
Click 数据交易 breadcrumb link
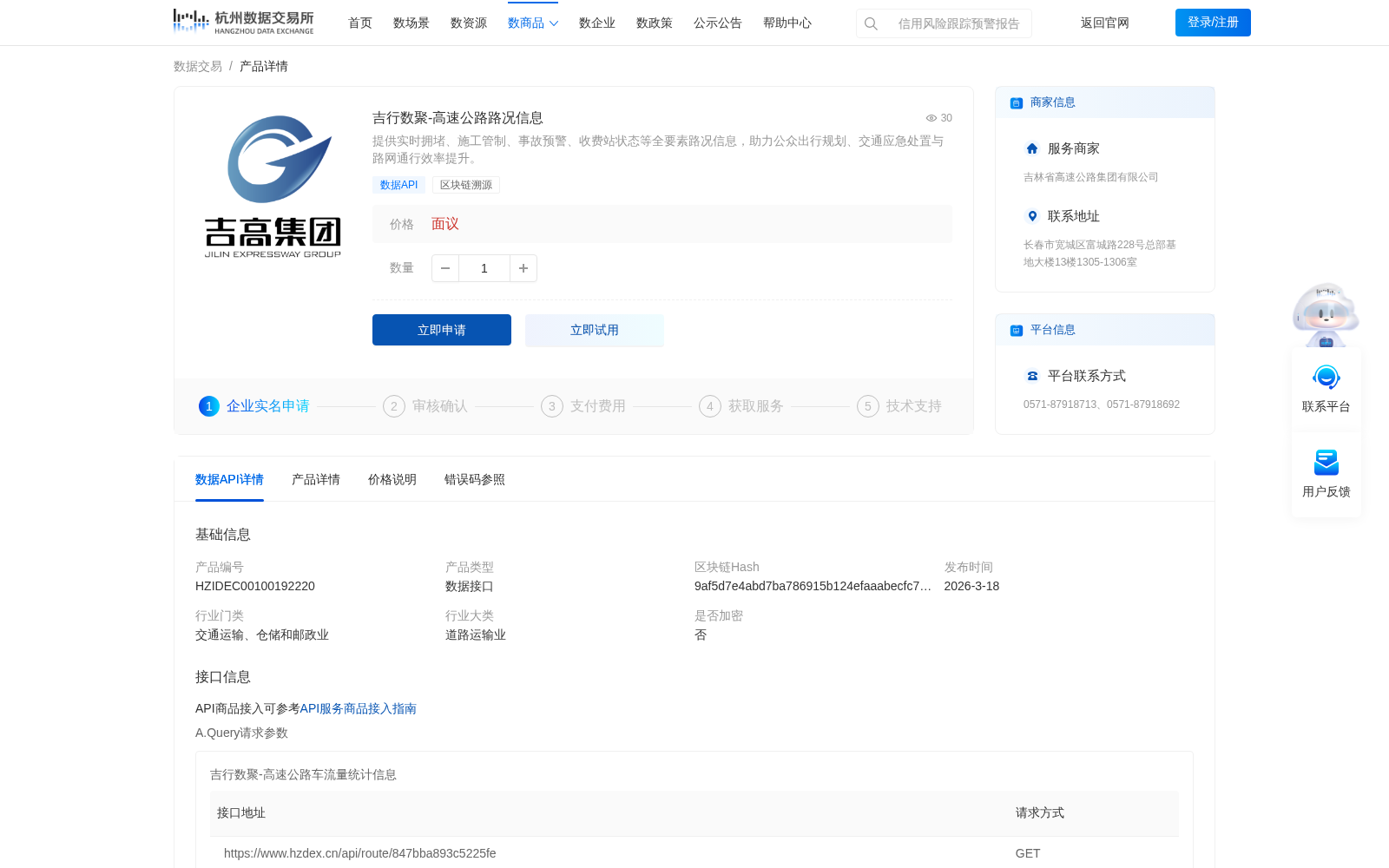click(198, 66)
